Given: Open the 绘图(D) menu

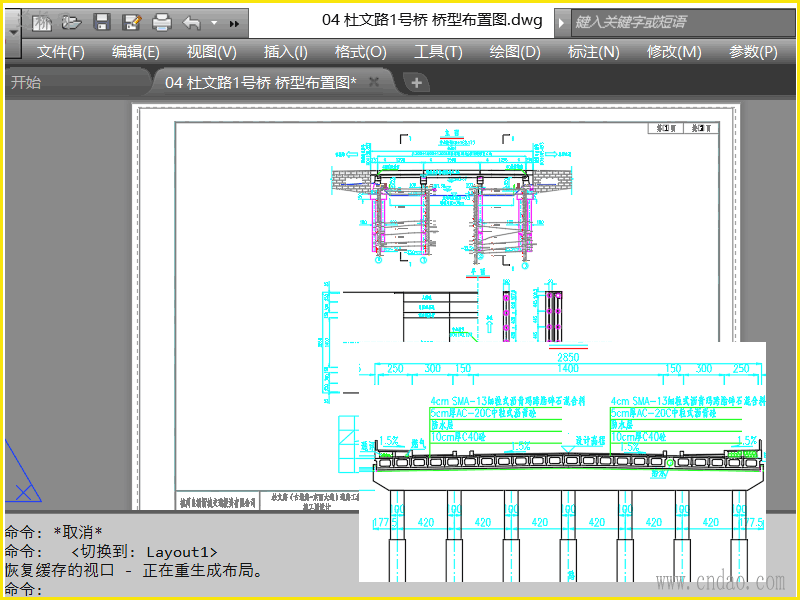Looking at the screenshot, I should click(x=515, y=52).
